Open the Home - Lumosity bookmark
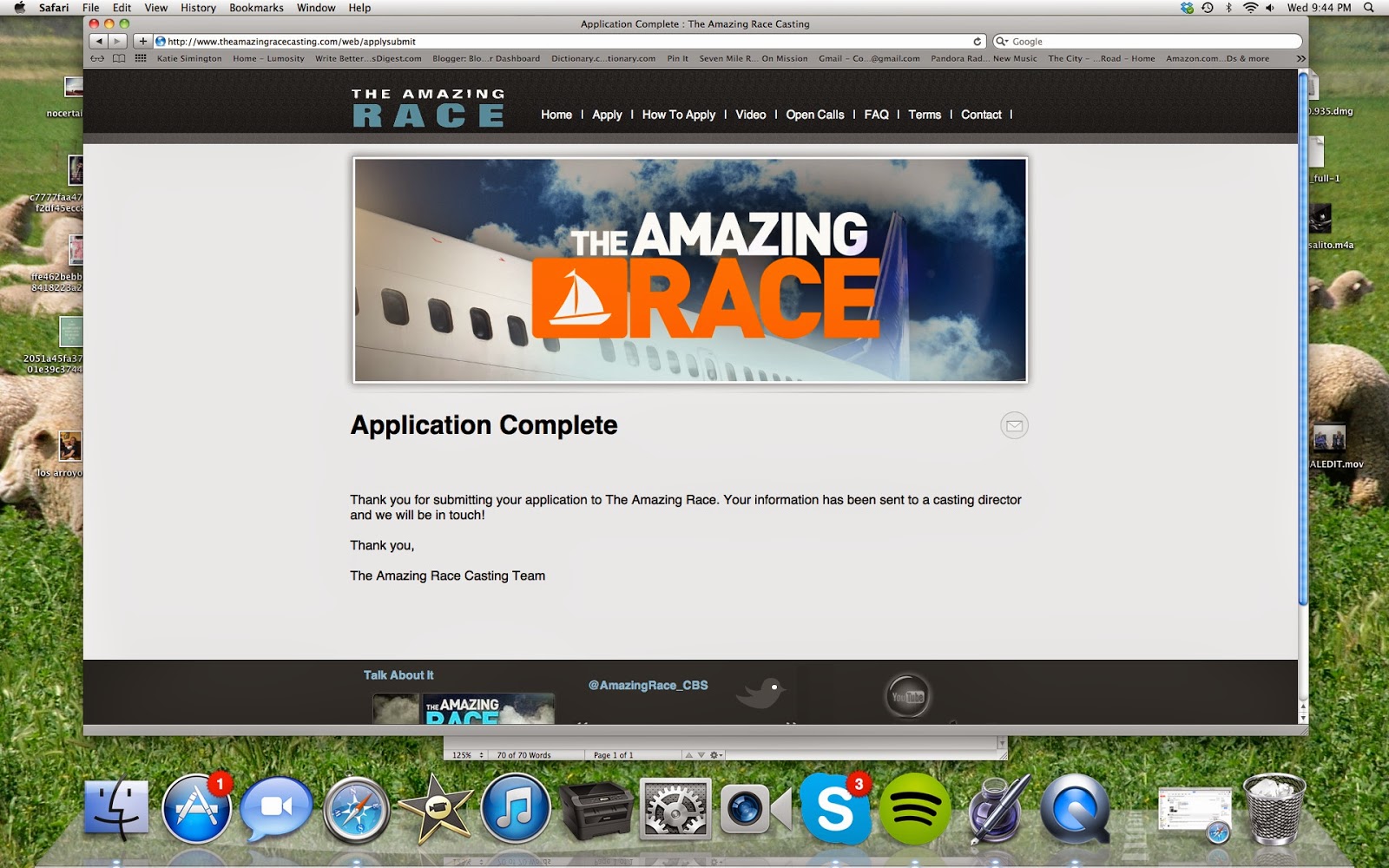 tap(268, 58)
